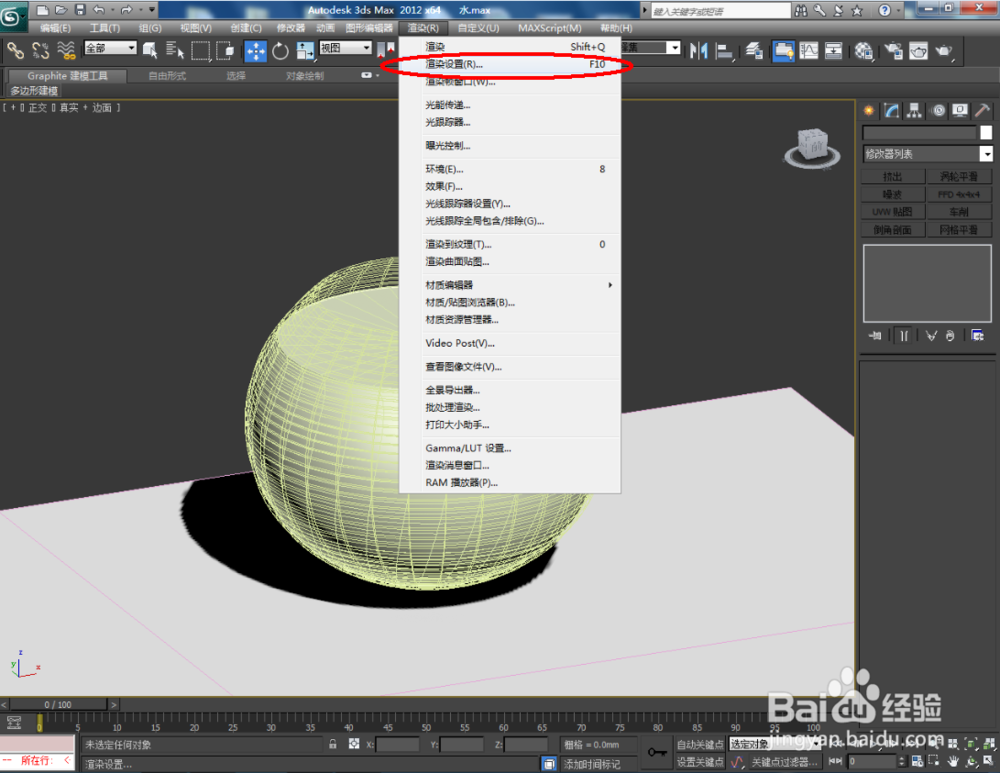Toggle the 自动关键点 auto key button
The image size is (1000, 773).
pos(700,744)
